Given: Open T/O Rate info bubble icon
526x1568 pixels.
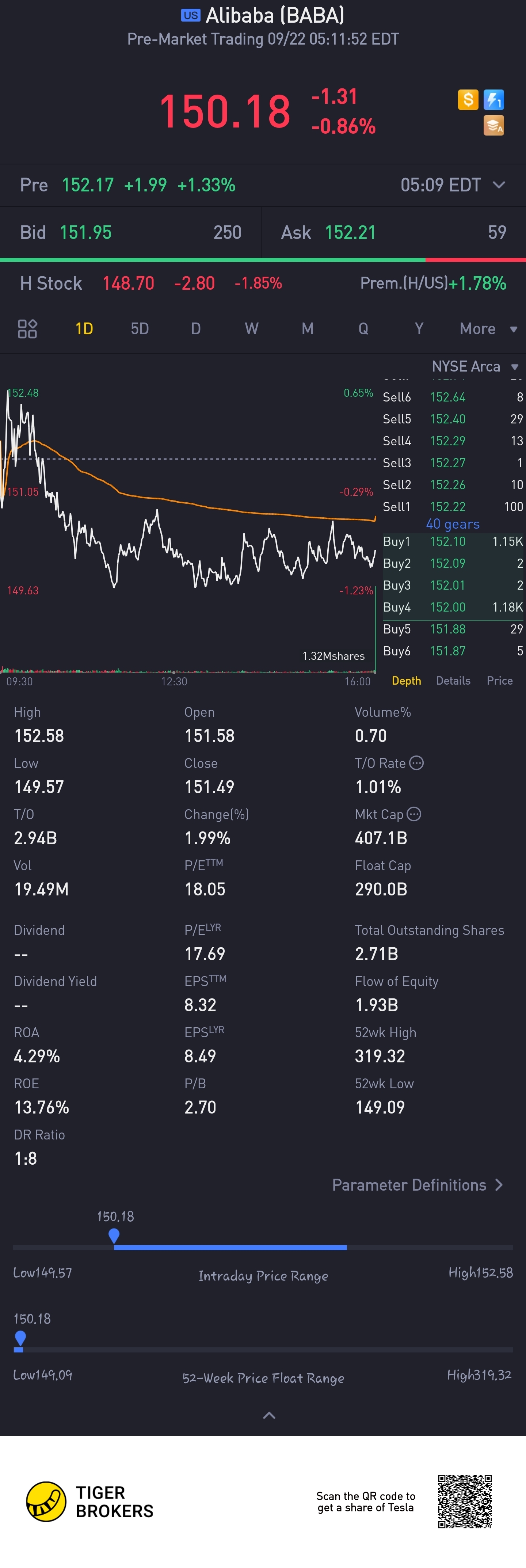Looking at the screenshot, I should tap(416, 763).
